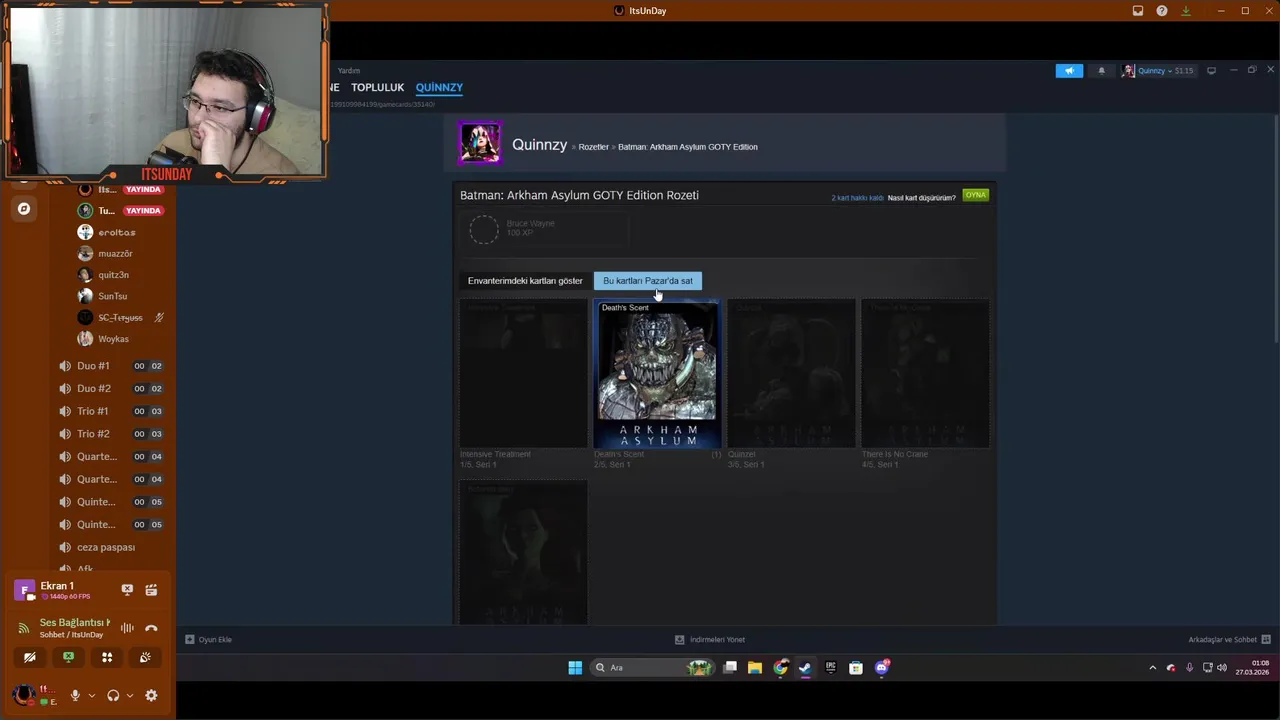
Task: Toggle Discord microphone mute
Action: (x=75, y=695)
